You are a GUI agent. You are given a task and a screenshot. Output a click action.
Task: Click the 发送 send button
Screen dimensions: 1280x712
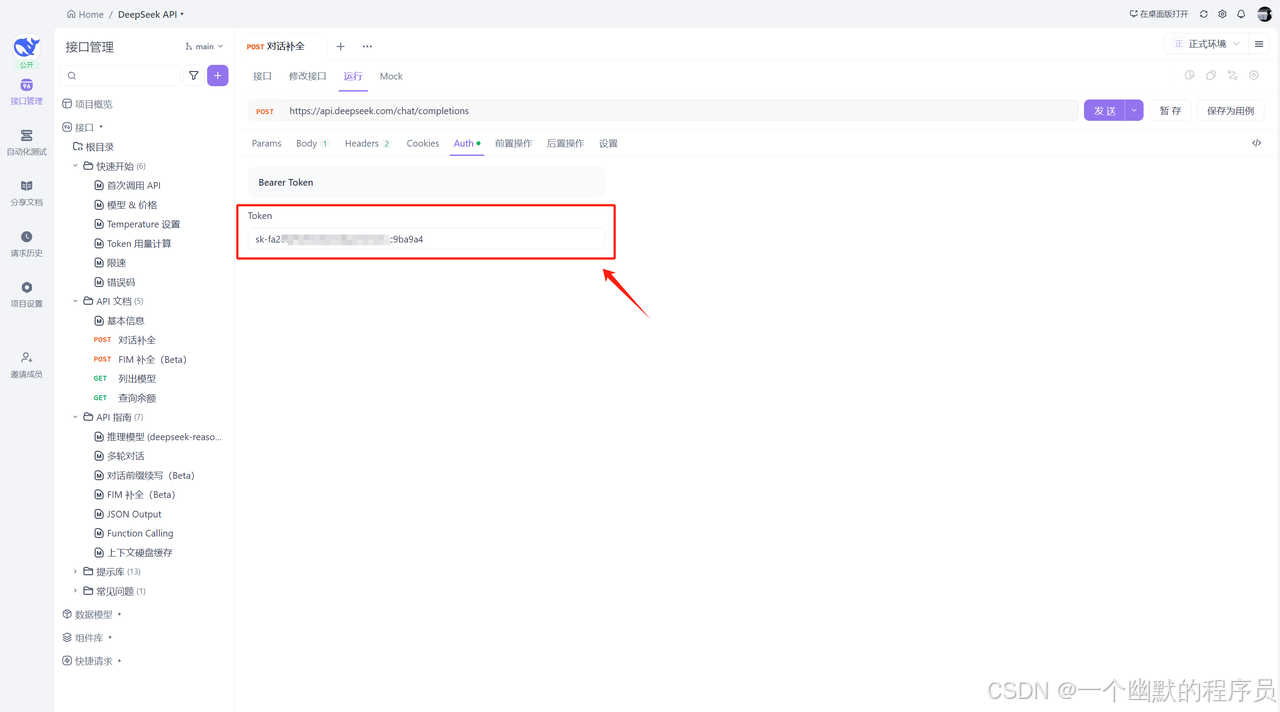[1104, 110]
